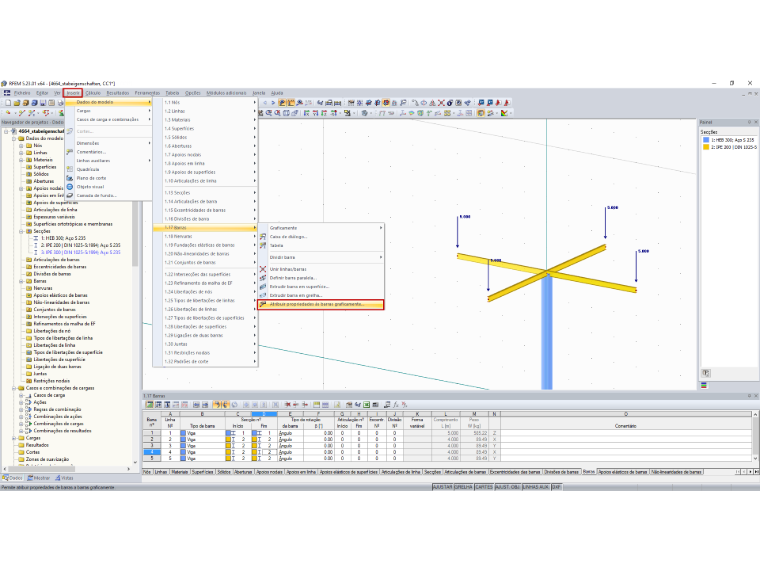Expand the Dividir barra submenu
Screen dimensions: 760x570
pos(321,258)
